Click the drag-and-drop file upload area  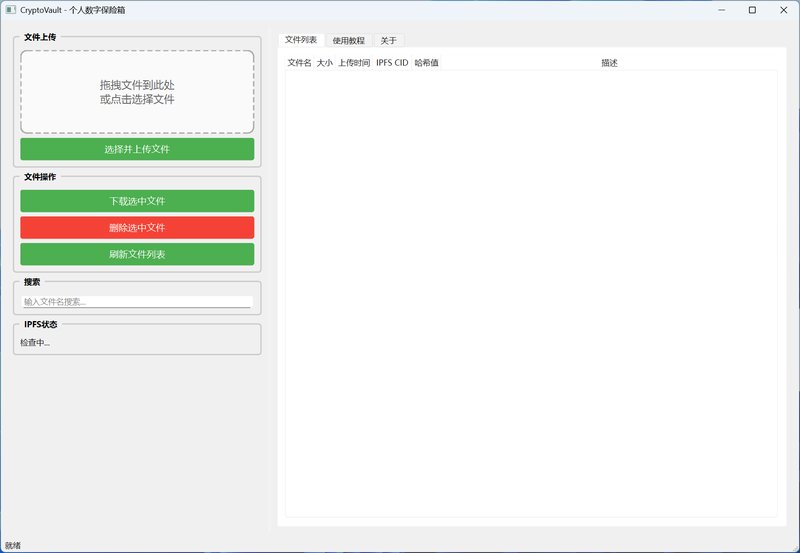point(137,92)
